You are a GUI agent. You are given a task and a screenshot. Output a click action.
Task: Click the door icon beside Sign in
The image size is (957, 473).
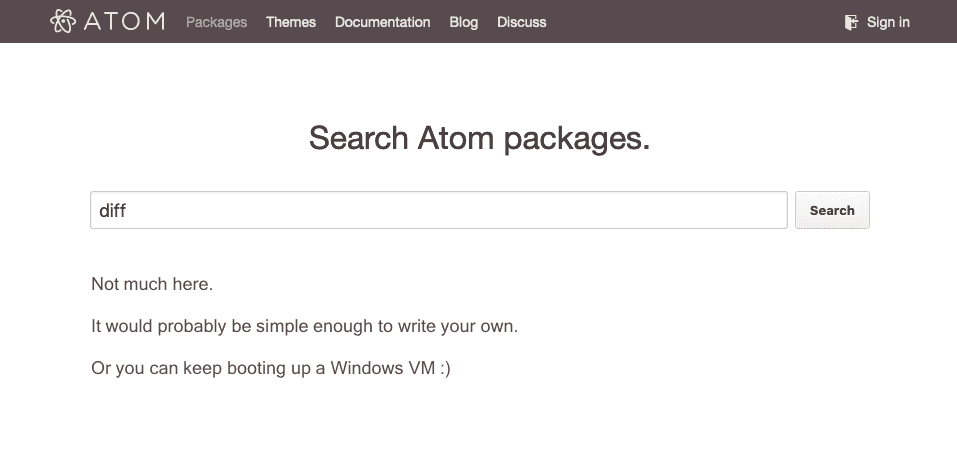(x=851, y=23)
